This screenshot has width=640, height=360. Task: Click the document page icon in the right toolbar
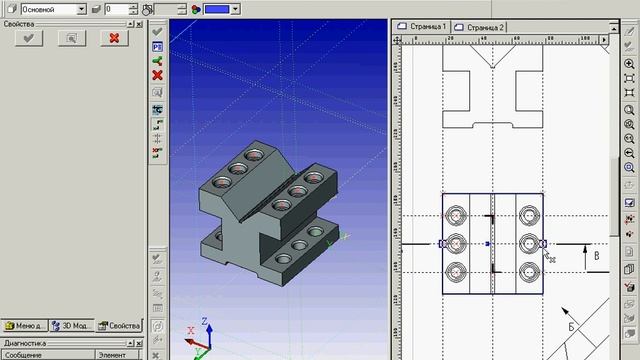(629, 252)
